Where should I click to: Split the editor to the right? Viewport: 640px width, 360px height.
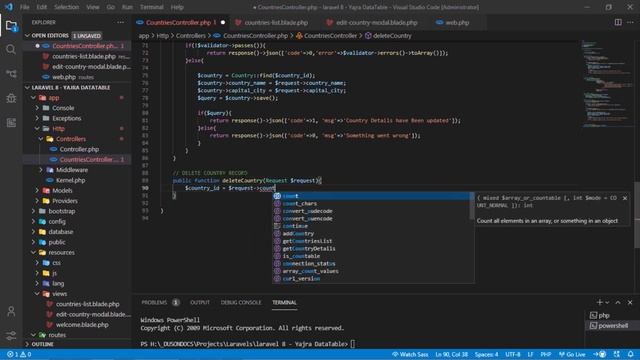(618, 22)
